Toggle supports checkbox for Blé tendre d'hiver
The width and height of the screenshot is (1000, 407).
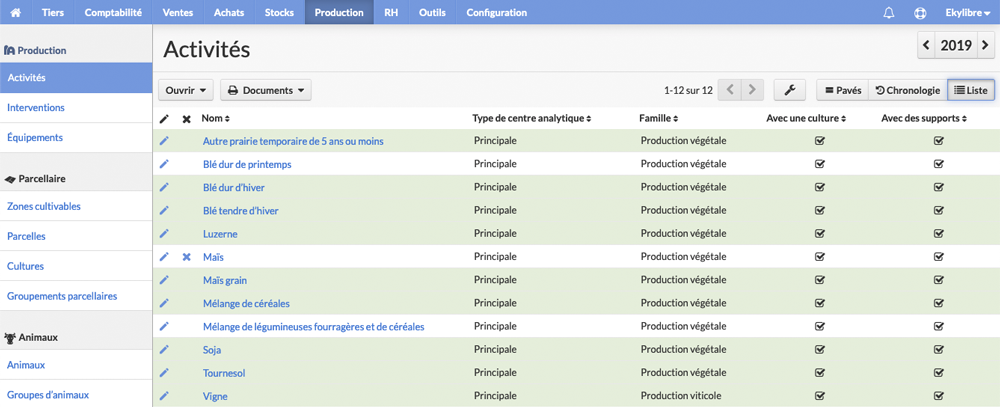coord(939,210)
